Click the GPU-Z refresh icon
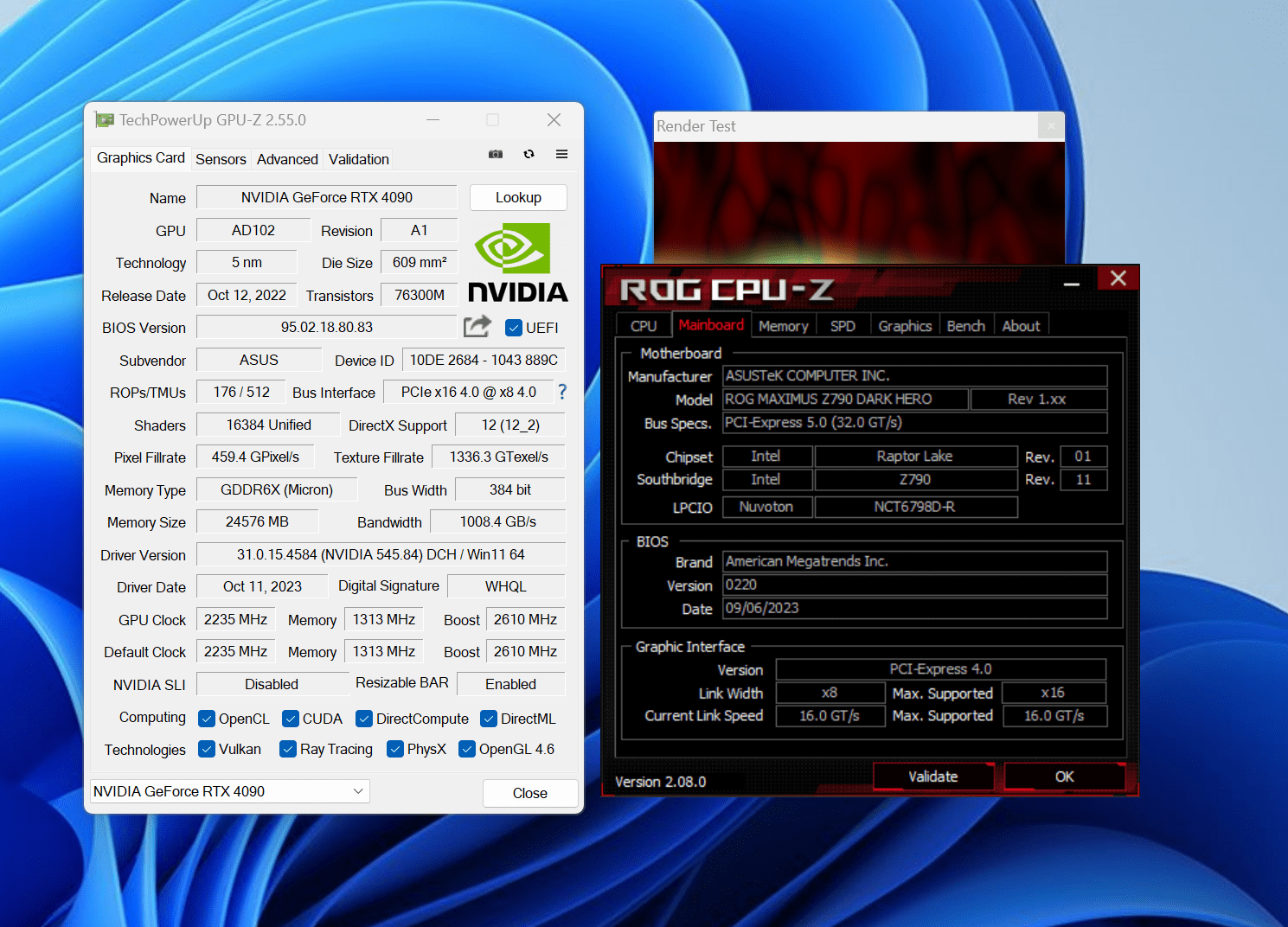 coord(529,154)
